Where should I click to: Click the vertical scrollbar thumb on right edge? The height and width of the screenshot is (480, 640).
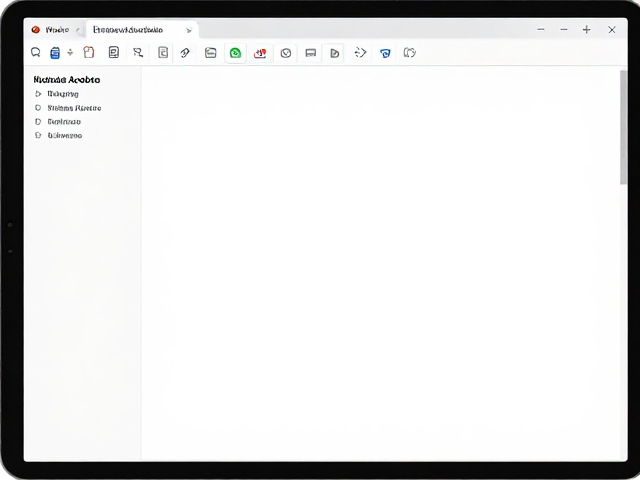(x=623, y=127)
